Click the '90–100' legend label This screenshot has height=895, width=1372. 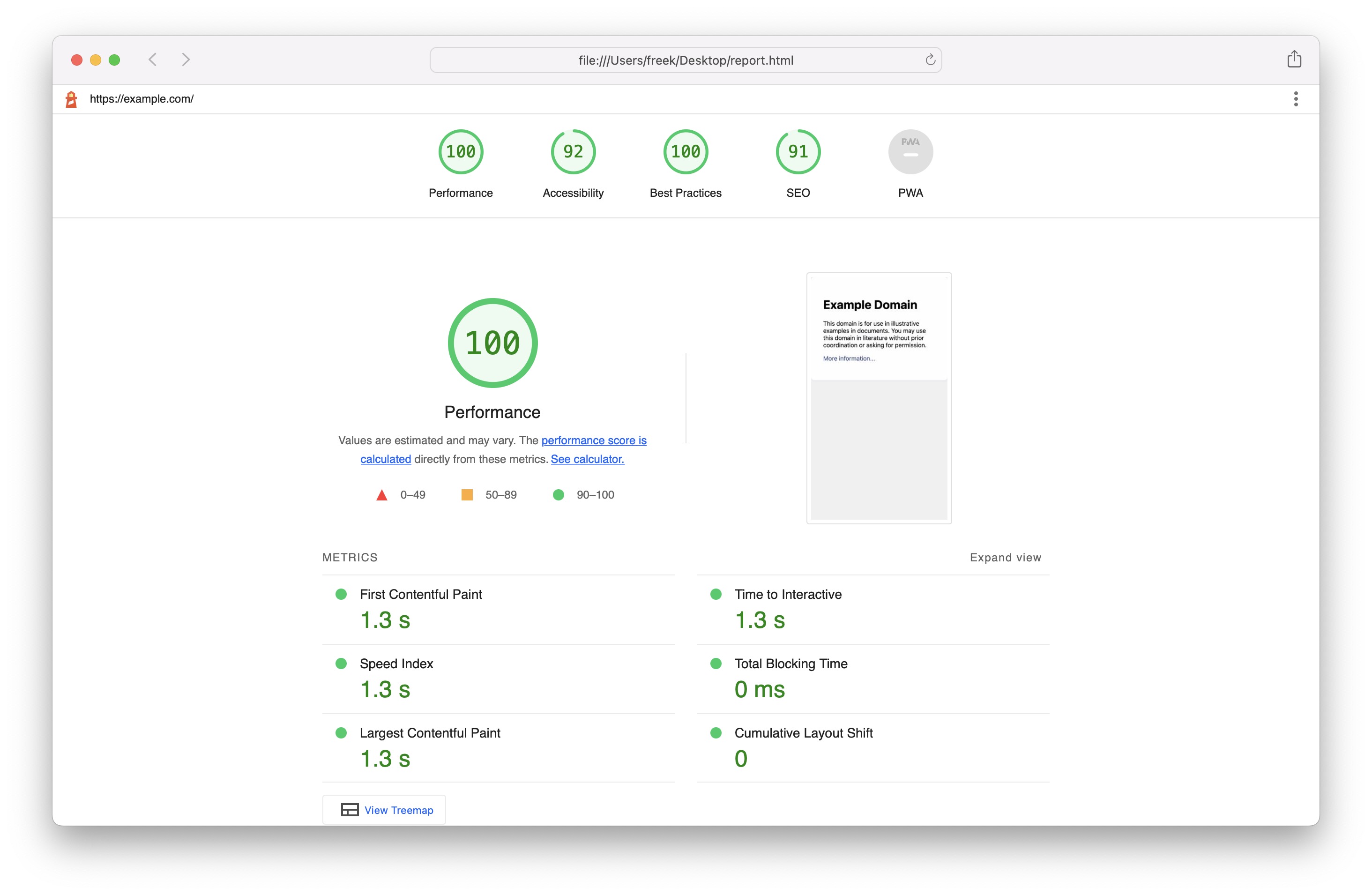(x=596, y=495)
